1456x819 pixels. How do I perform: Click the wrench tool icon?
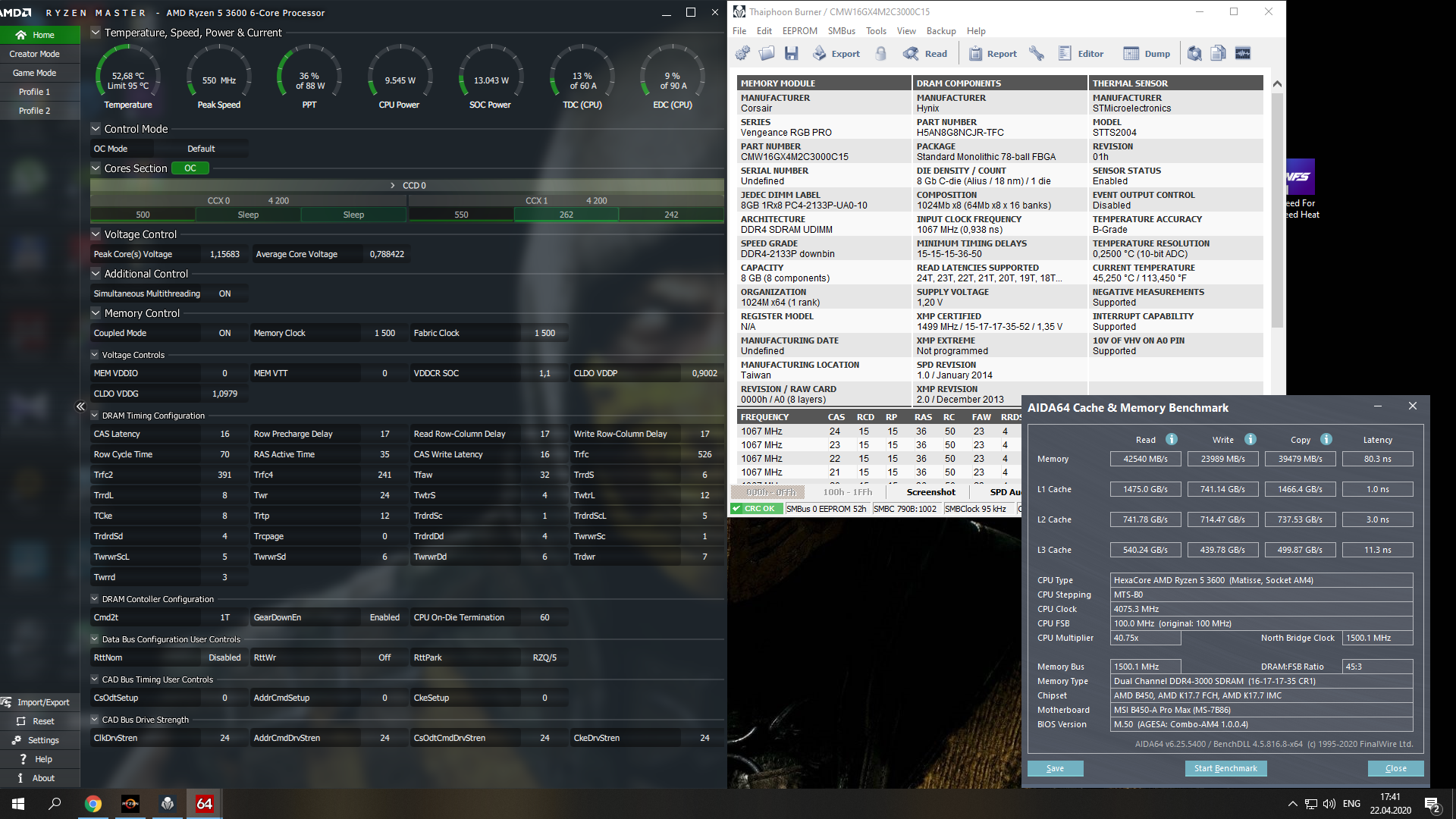click(x=1037, y=53)
